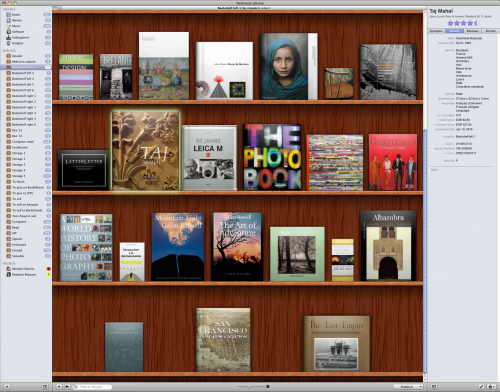
Task: Select the 50 Jahre Leica M book cover
Action: 210,158
